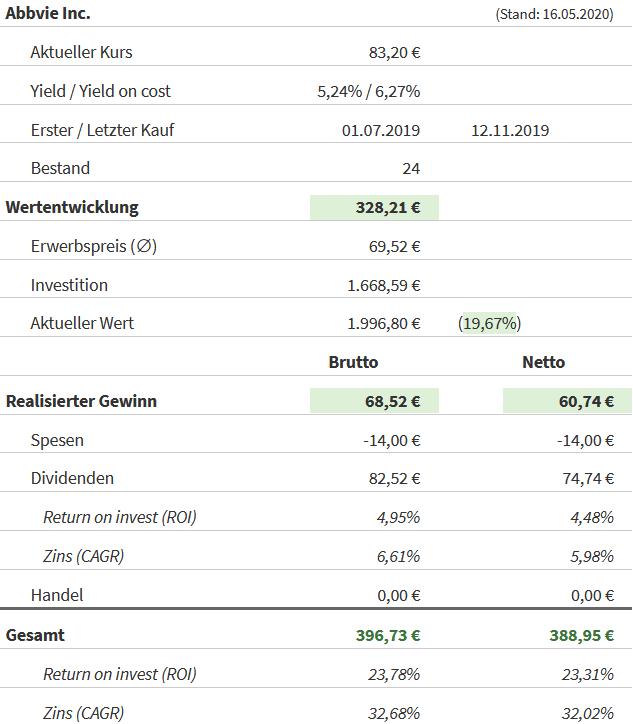
Task: Select the Handel row label
Action: pos(57,595)
